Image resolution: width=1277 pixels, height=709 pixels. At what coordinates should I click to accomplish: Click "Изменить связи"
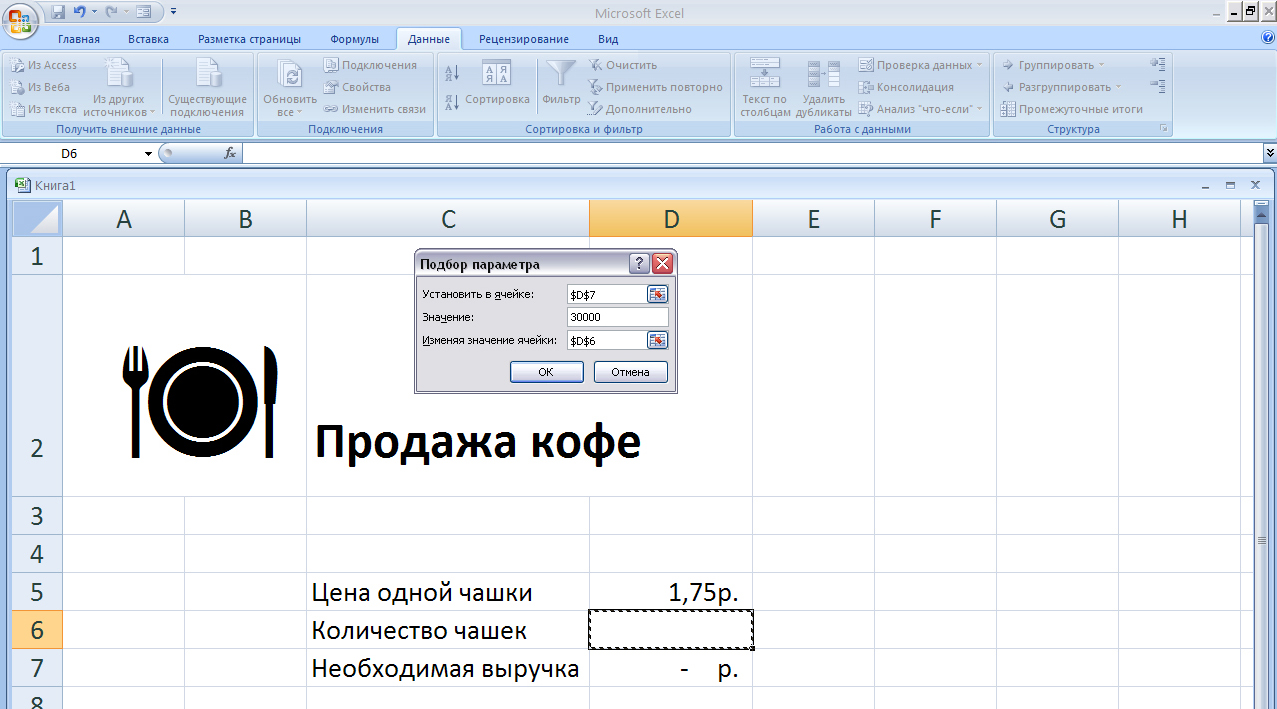[375, 109]
